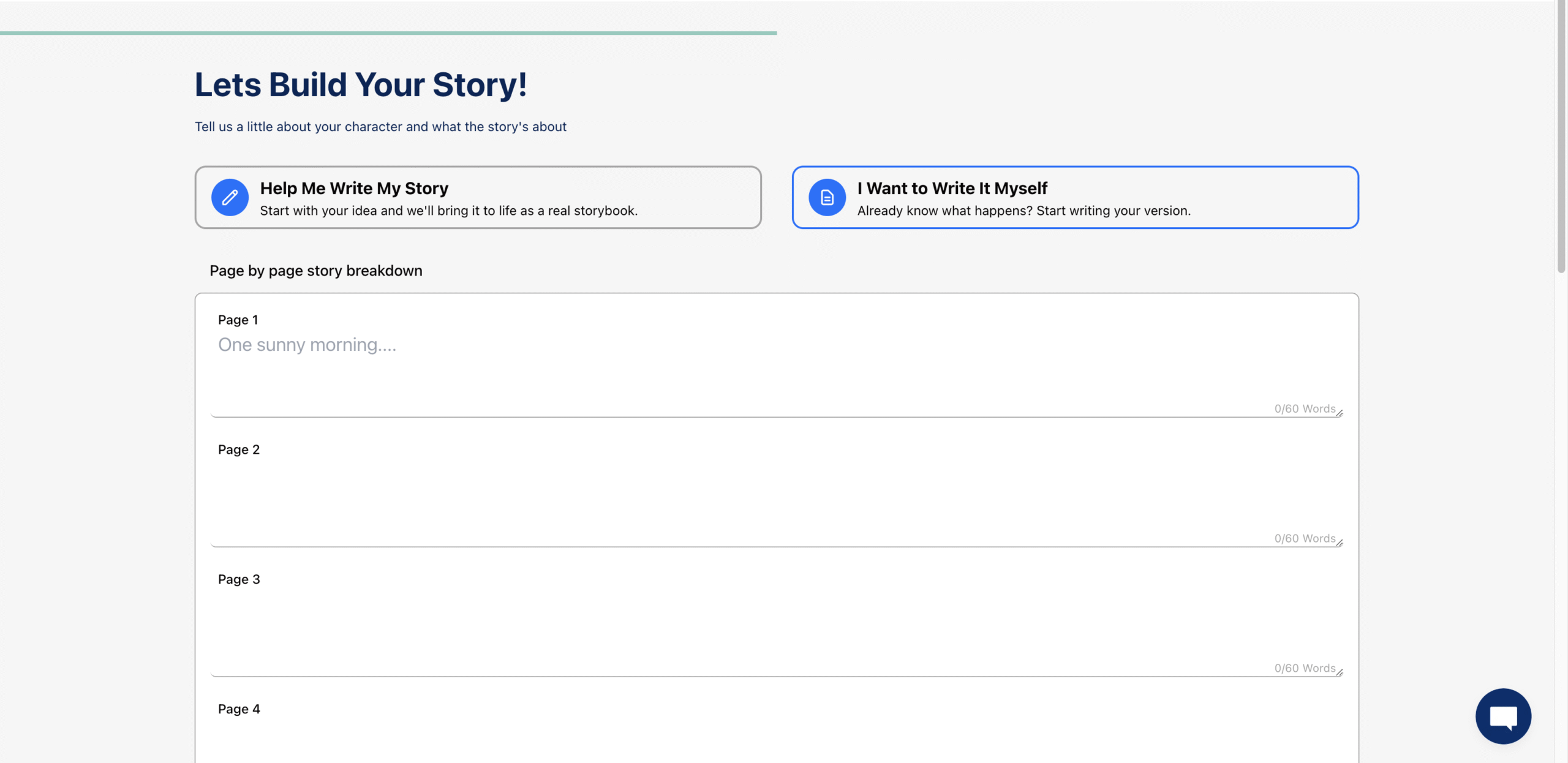Open the chat support bubble
1568x763 pixels.
(x=1503, y=716)
